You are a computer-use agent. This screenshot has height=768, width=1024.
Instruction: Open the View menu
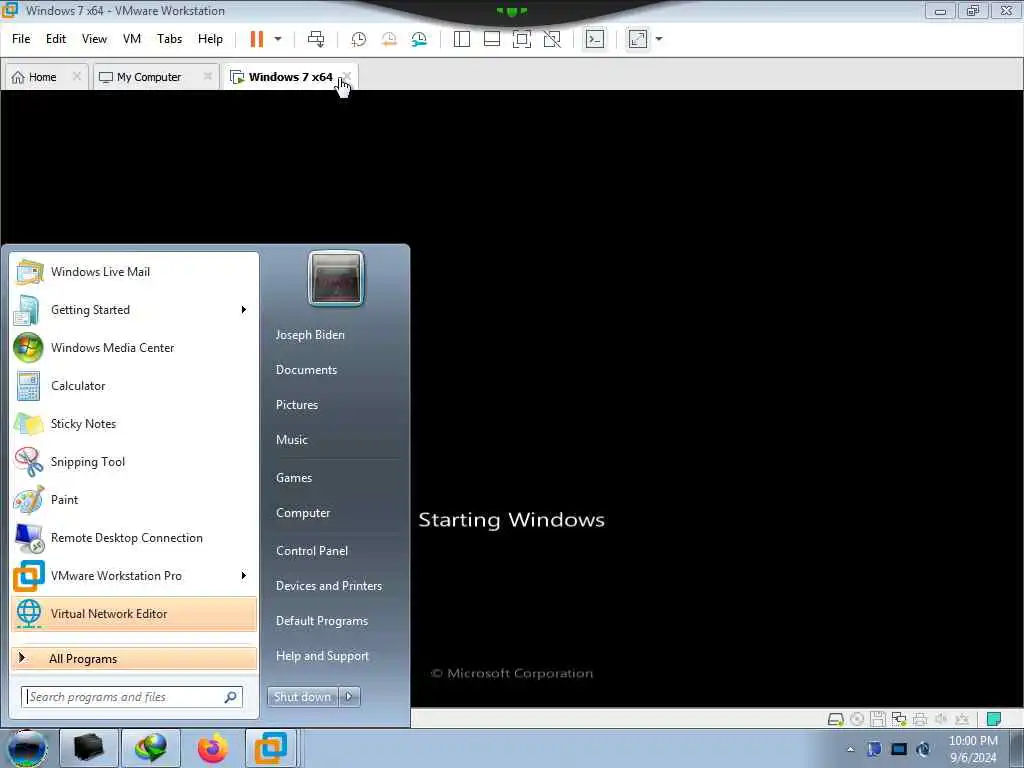point(94,39)
